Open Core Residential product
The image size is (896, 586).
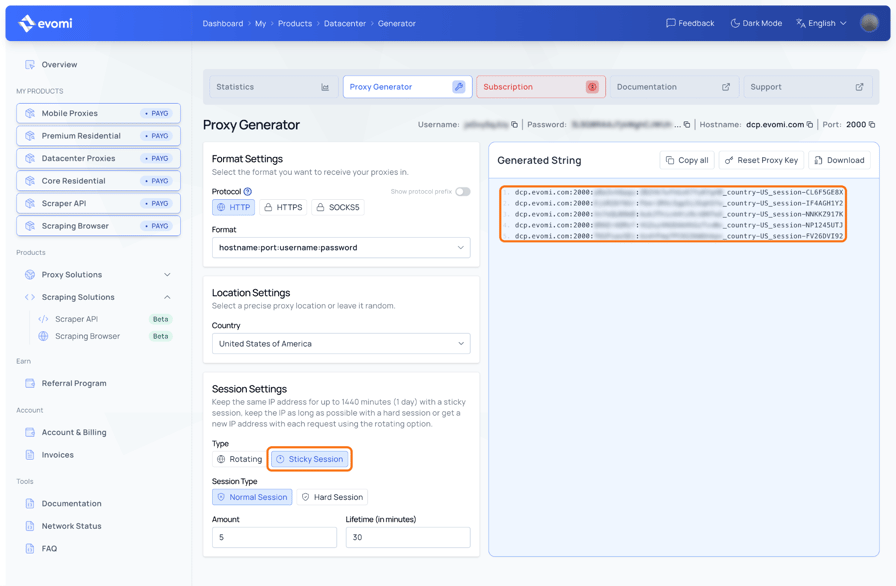pyautogui.click(x=98, y=181)
